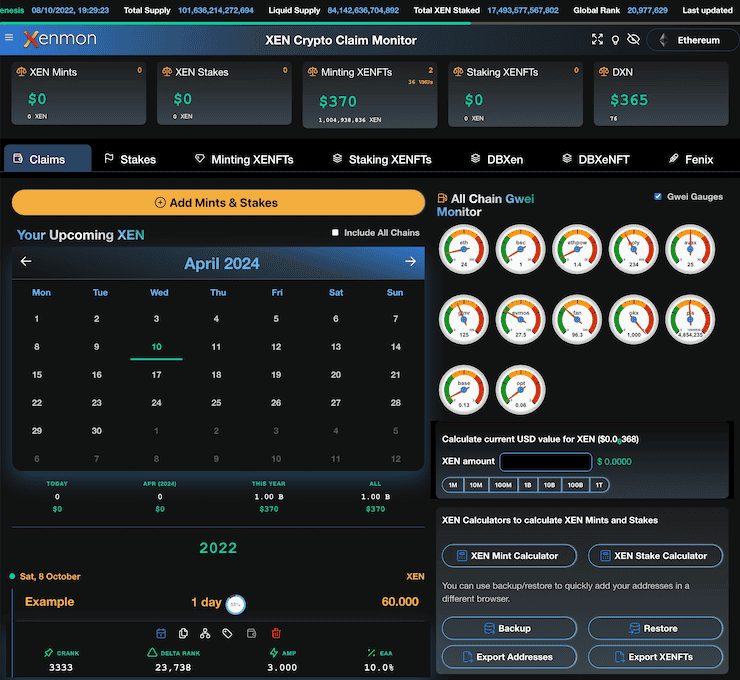The image size is (740, 680).
Task: Click the lightbulb theme icon
Action: coord(614,40)
